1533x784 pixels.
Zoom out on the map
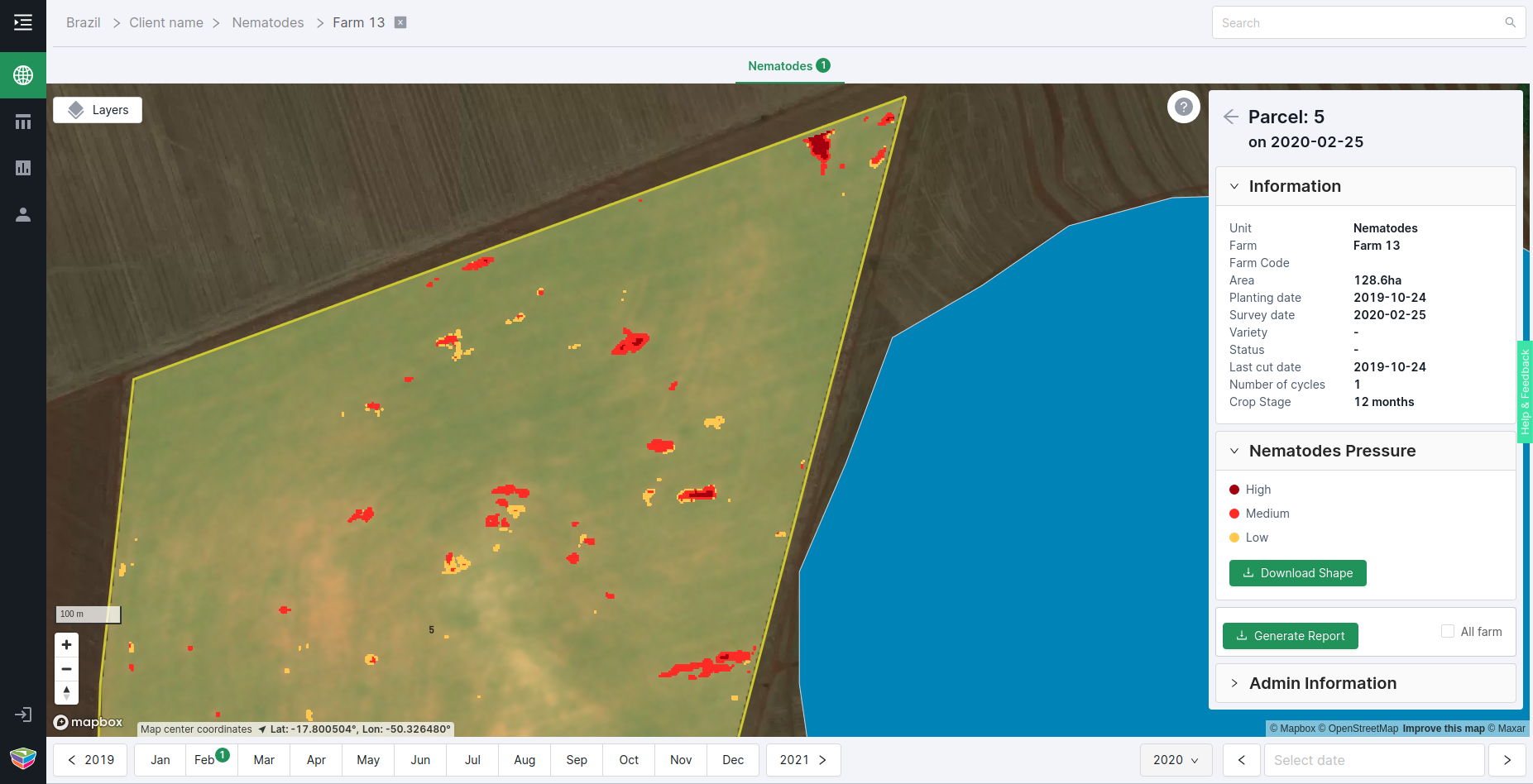tap(67, 668)
